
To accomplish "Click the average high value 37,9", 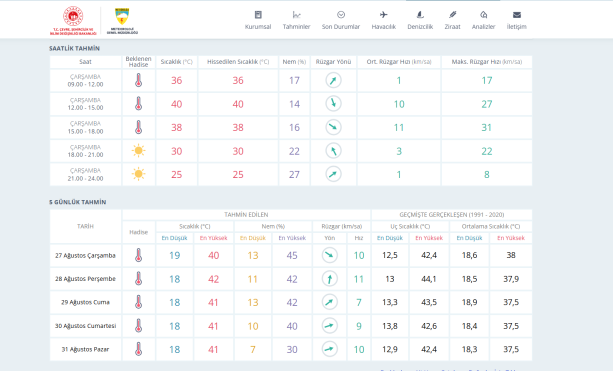I will [511, 279].
